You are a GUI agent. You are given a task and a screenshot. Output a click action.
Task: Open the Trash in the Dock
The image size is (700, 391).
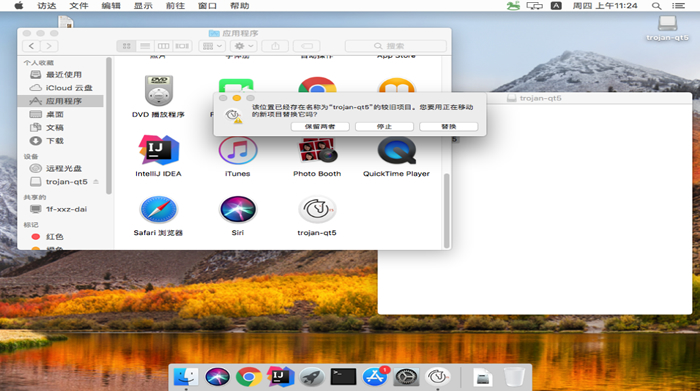[514, 377]
